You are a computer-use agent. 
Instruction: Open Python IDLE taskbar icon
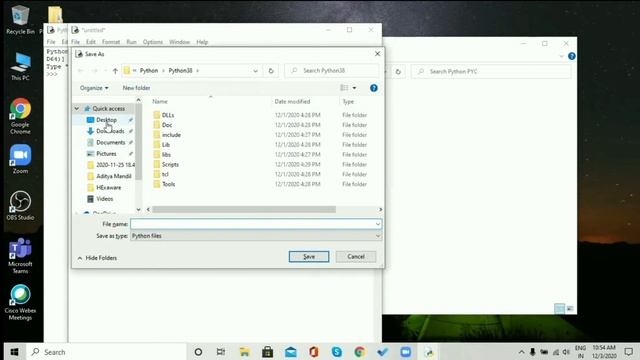click(429, 352)
